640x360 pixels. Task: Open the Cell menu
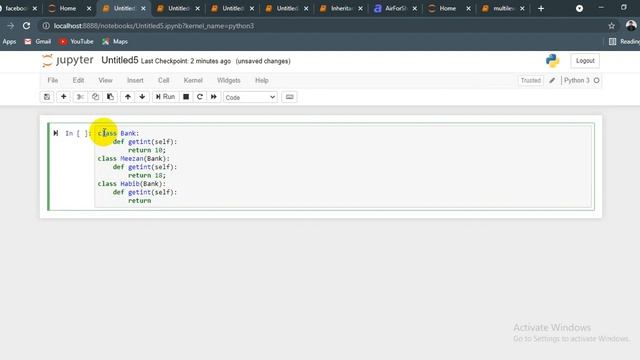pos(164,80)
